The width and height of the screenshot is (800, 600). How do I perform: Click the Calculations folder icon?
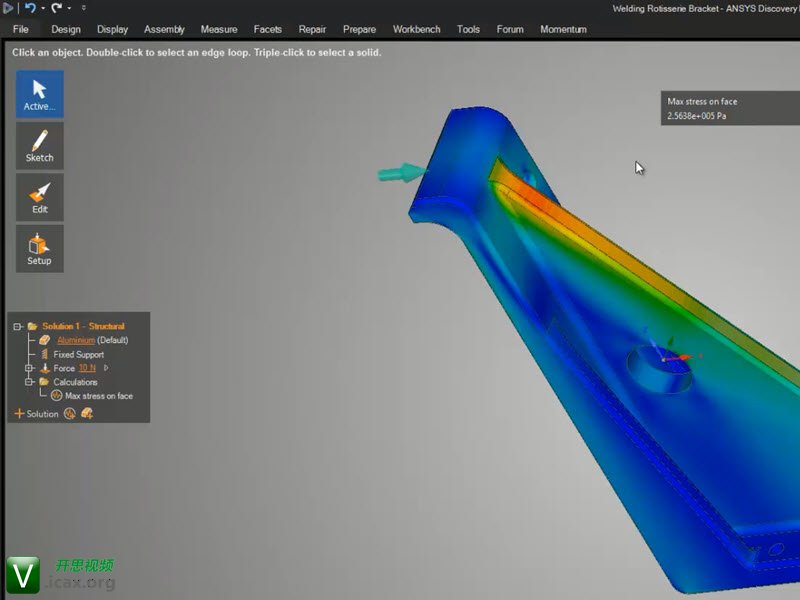[x=44, y=382]
